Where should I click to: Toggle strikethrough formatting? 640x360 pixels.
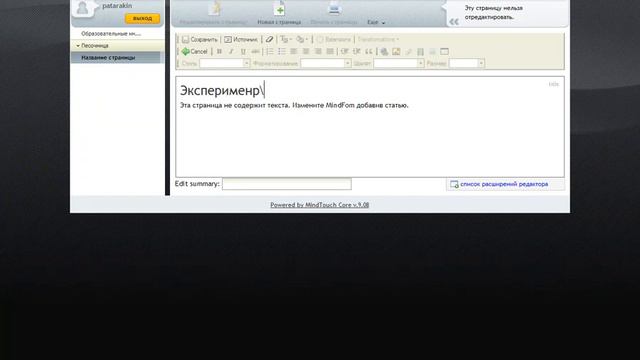(255, 51)
